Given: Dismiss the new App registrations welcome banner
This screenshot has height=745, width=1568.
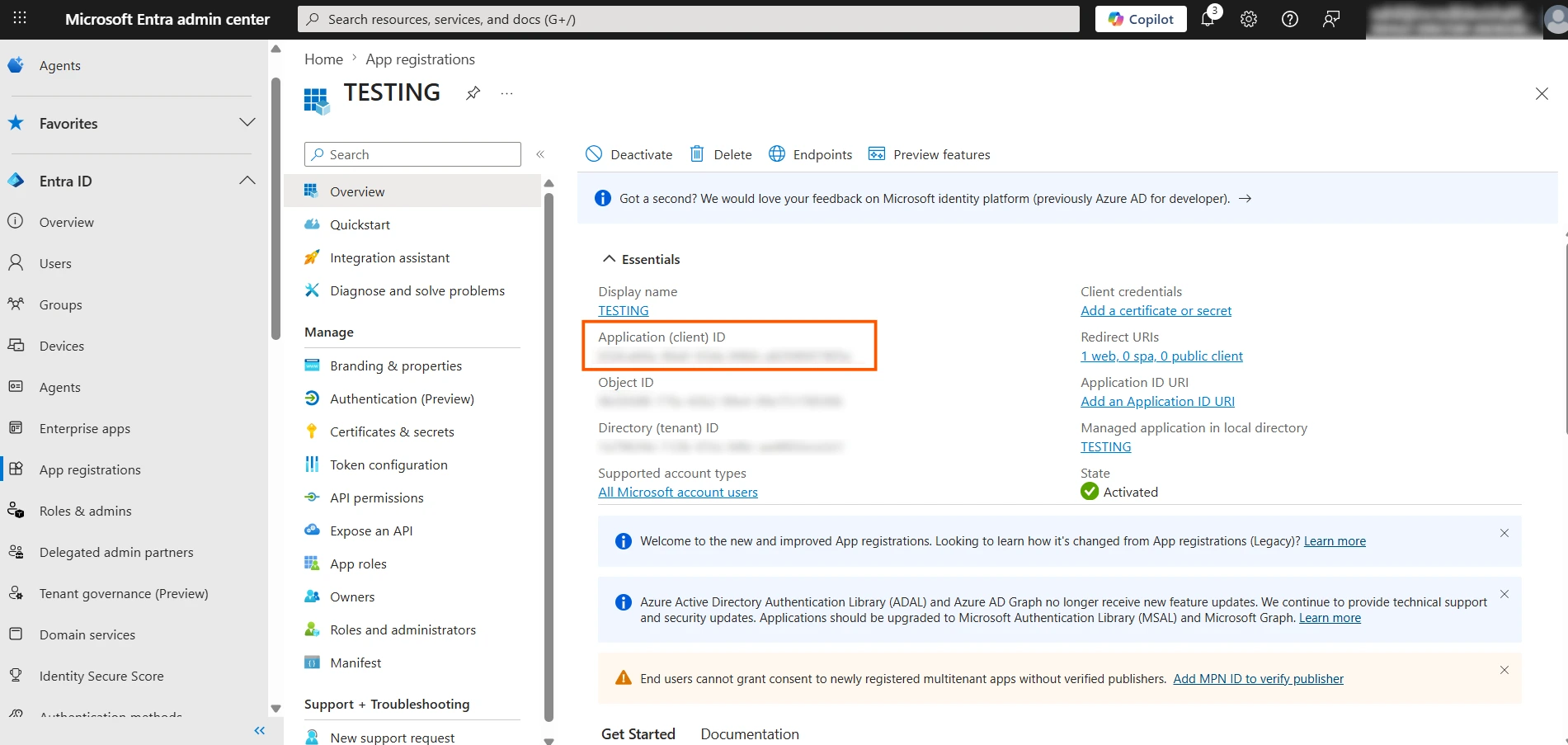Looking at the screenshot, I should point(1504,533).
